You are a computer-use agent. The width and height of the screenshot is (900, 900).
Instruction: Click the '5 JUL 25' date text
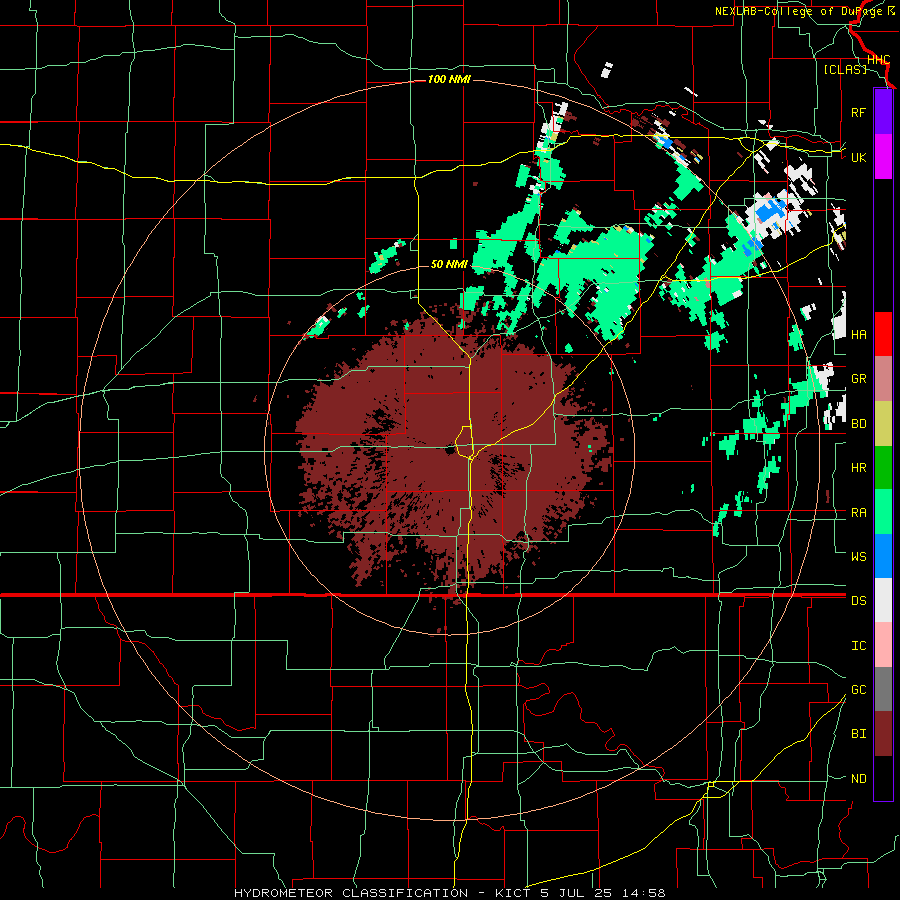point(578,893)
